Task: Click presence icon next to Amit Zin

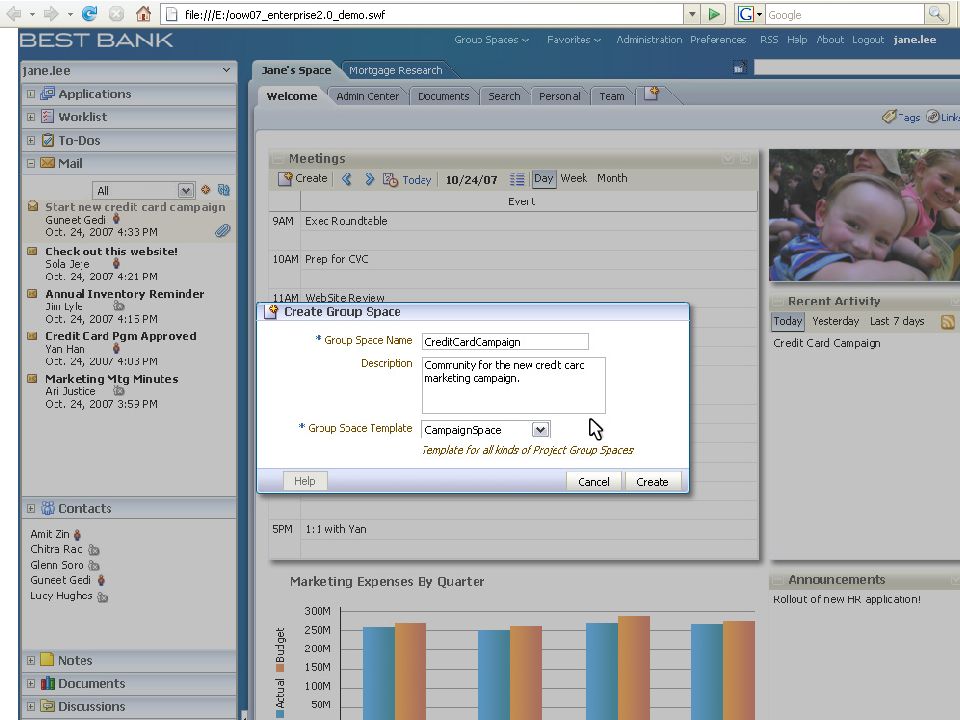Action: click(x=78, y=534)
